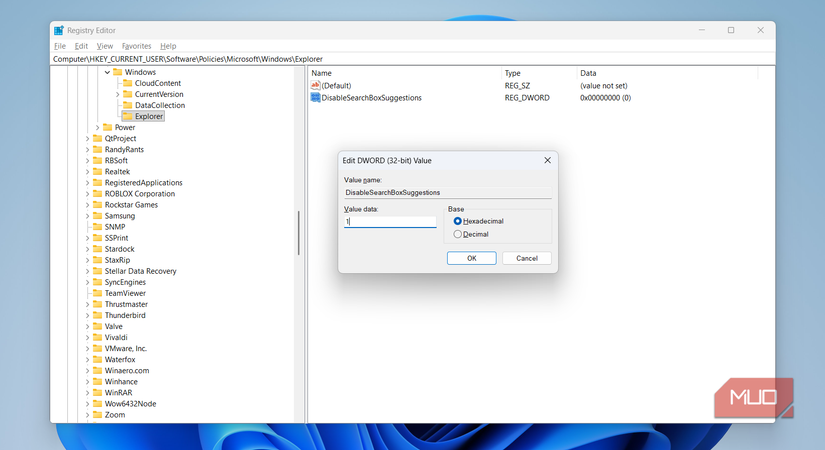Viewport: 825px width, 450px height.
Task: Click the Value name field in dialog
Action: point(447,193)
